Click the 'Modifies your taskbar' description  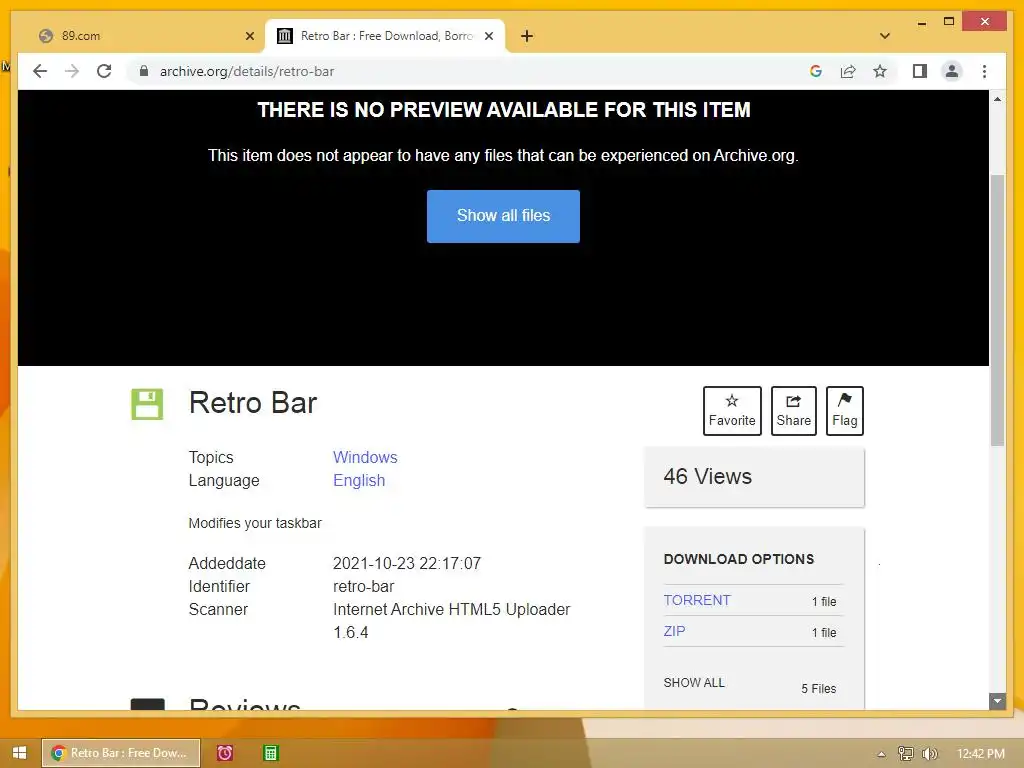click(255, 523)
